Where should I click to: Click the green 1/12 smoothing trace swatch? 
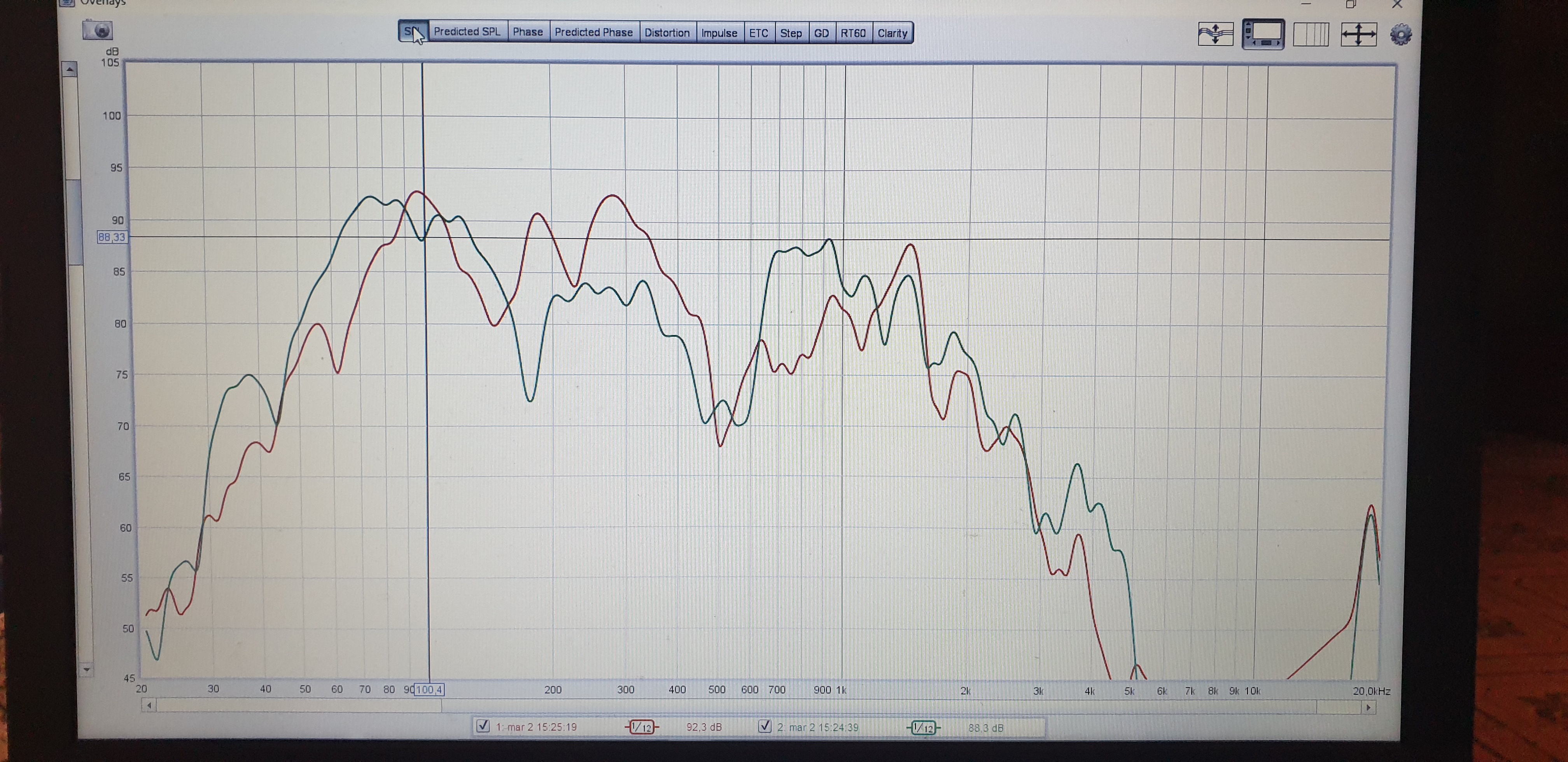coord(923,727)
